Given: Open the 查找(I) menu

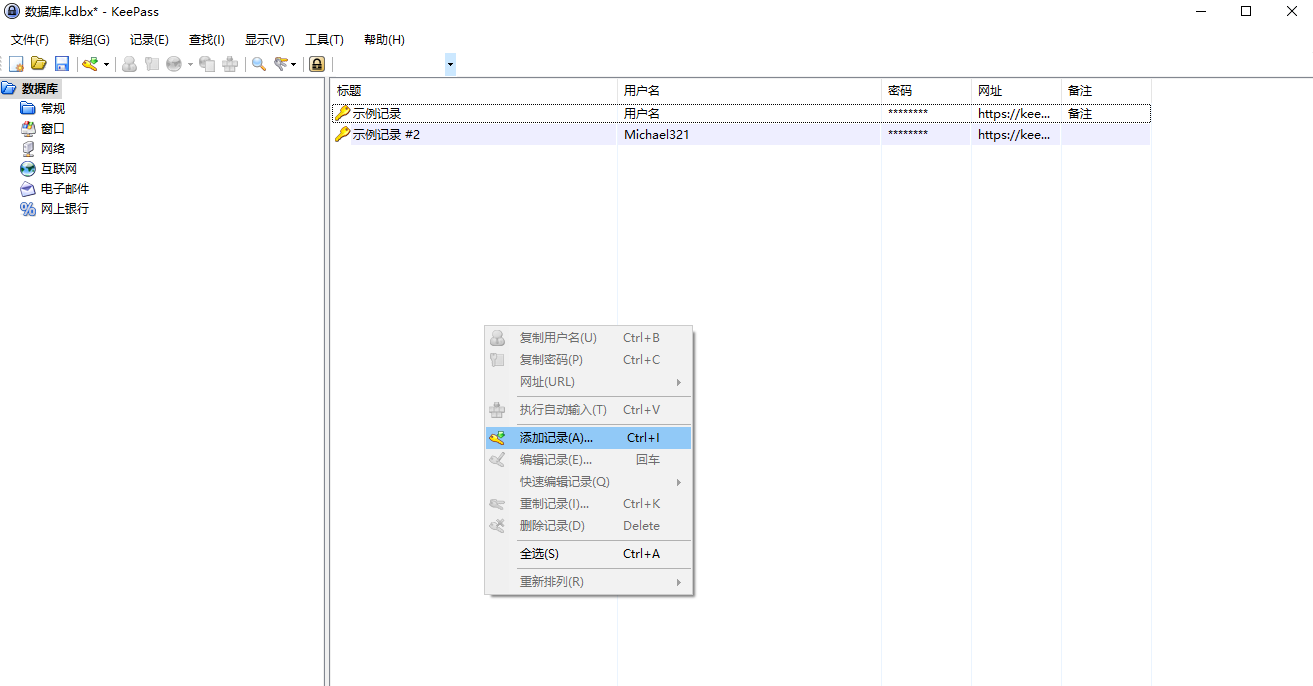Looking at the screenshot, I should pos(207,40).
